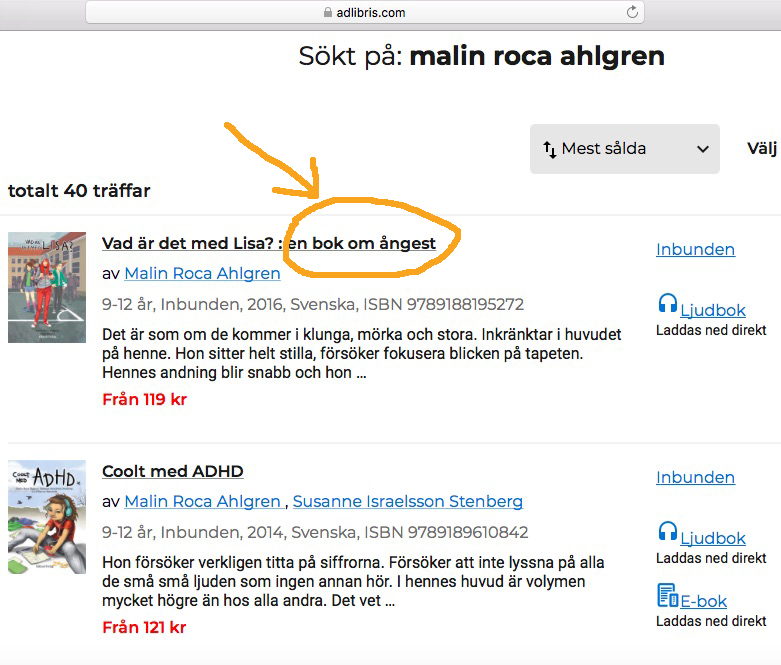Open author Malin Roca Ahlgren under Lisa book

pos(202,273)
